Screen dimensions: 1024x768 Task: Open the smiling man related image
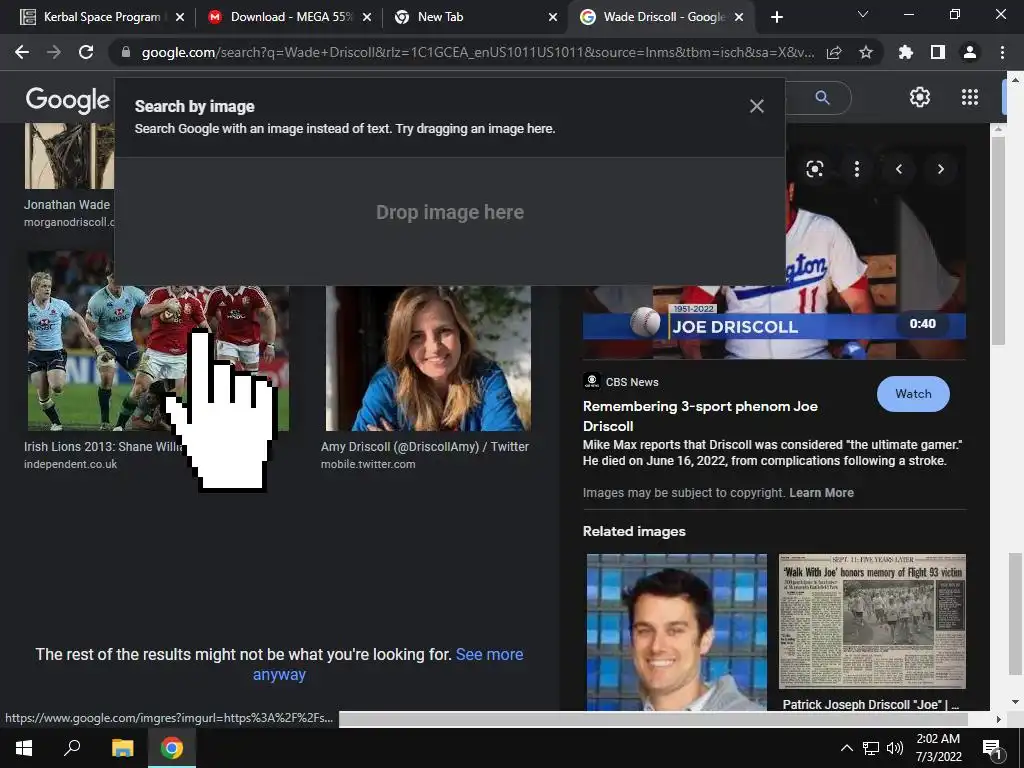(677, 632)
